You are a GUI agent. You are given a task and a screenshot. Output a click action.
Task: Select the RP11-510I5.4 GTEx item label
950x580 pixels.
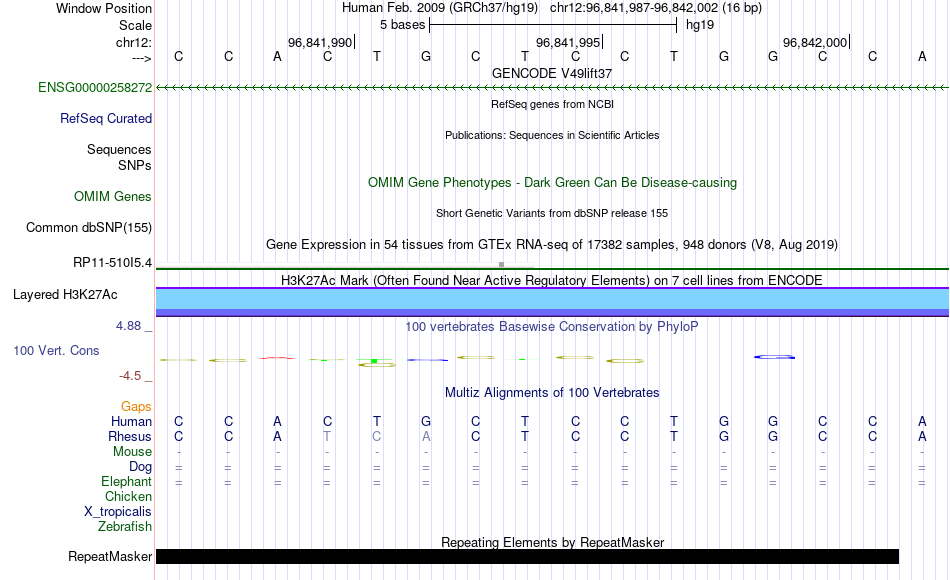pyautogui.click(x=113, y=262)
